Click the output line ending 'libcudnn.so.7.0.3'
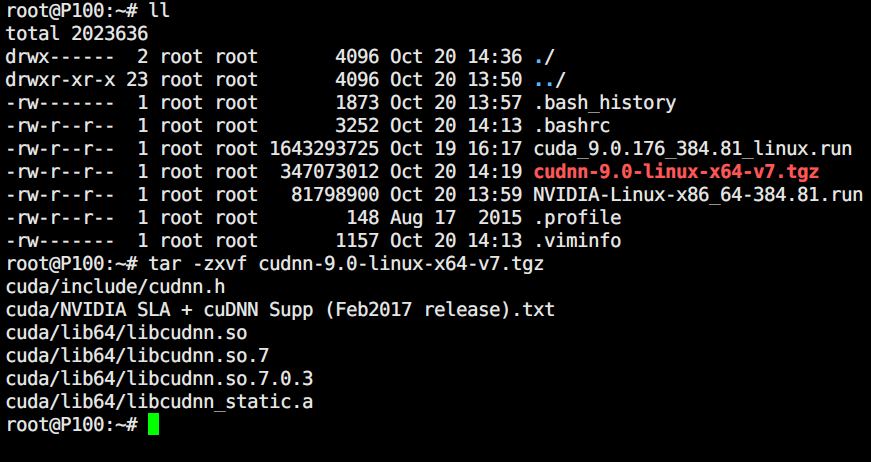 (x=159, y=379)
